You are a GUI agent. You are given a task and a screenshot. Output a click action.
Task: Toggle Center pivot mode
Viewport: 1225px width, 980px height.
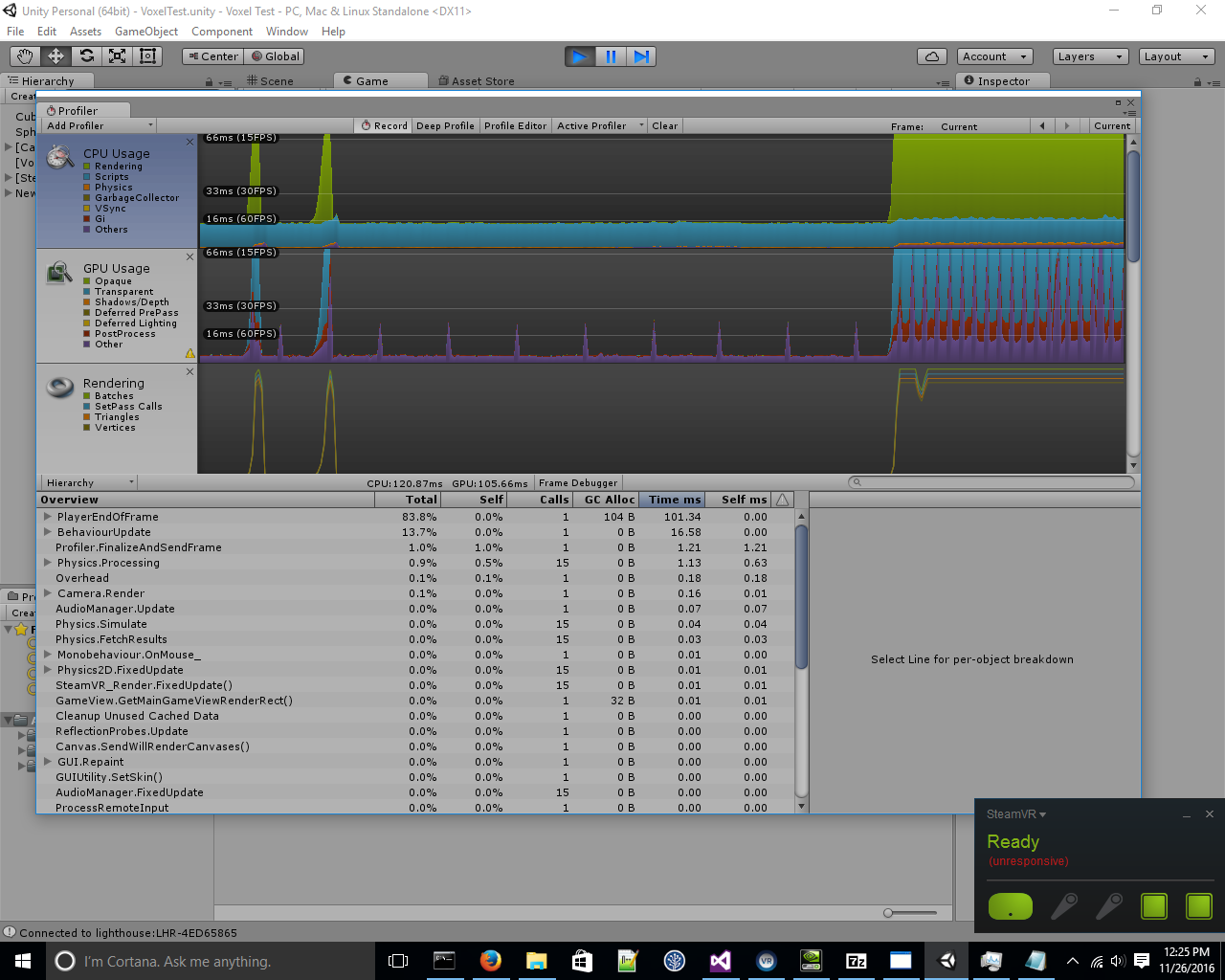coord(212,56)
